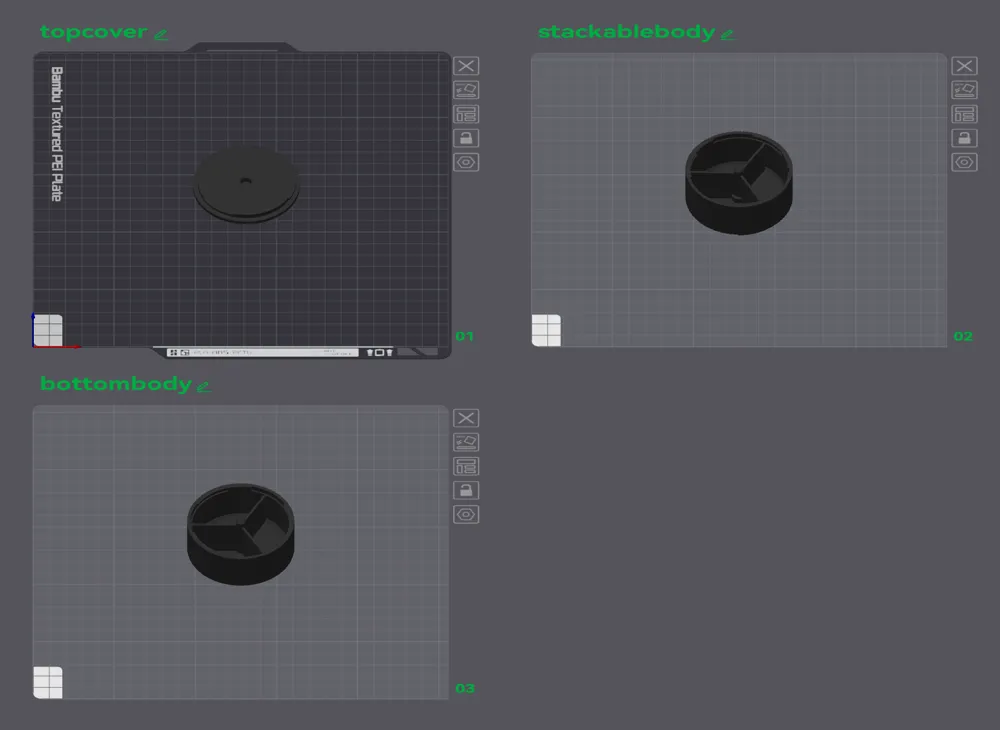The image size is (1000, 730).
Task: Lock the bottombody plate
Action: [465, 490]
